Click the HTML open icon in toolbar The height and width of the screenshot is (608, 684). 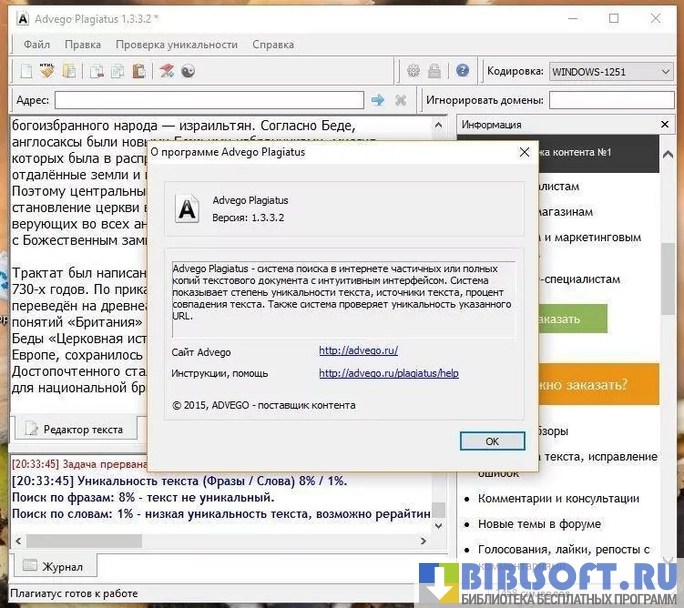click(46, 71)
